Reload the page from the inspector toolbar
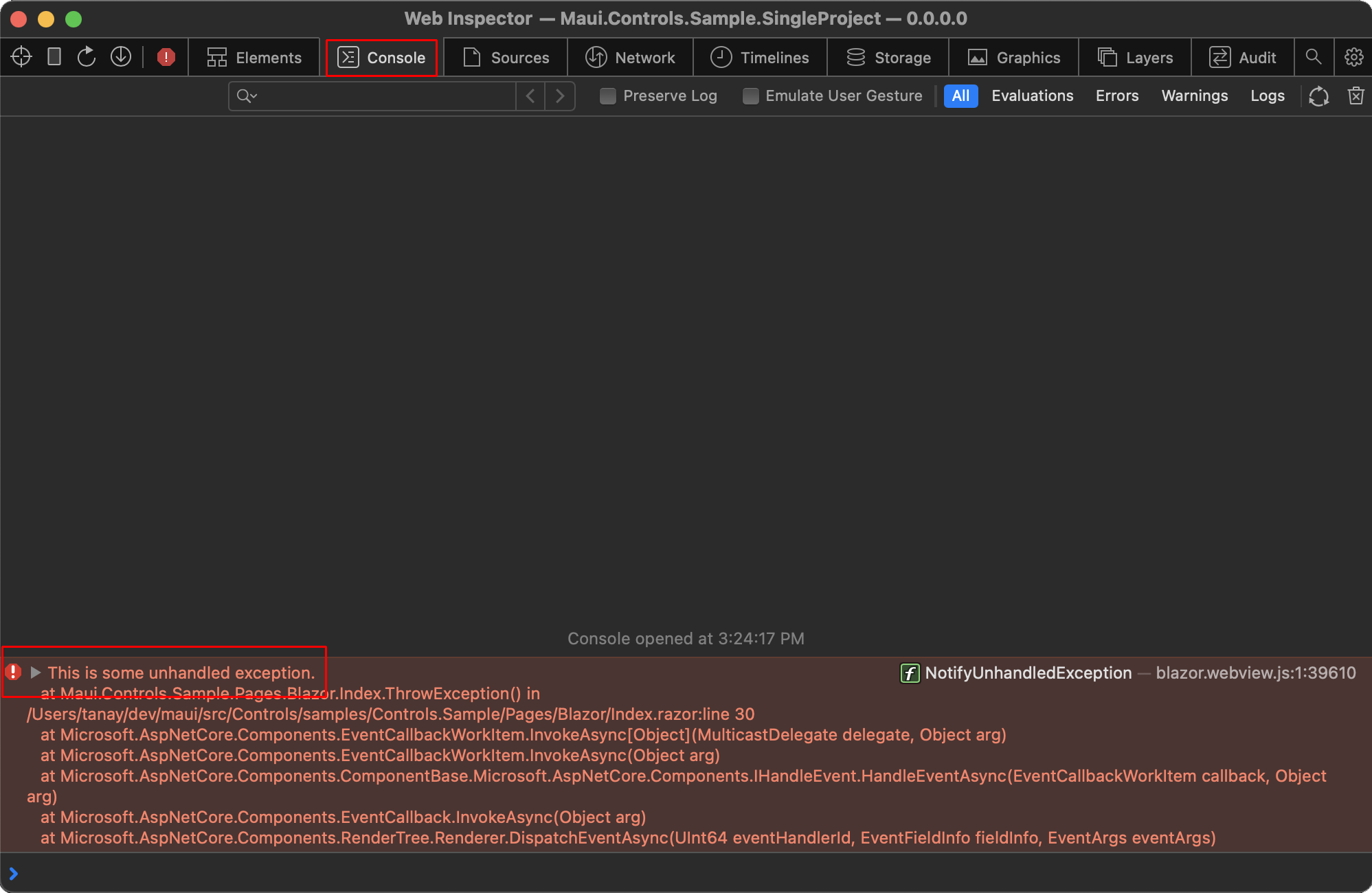The width and height of the screenshot is (1372, 893). (x=87, y=57)
